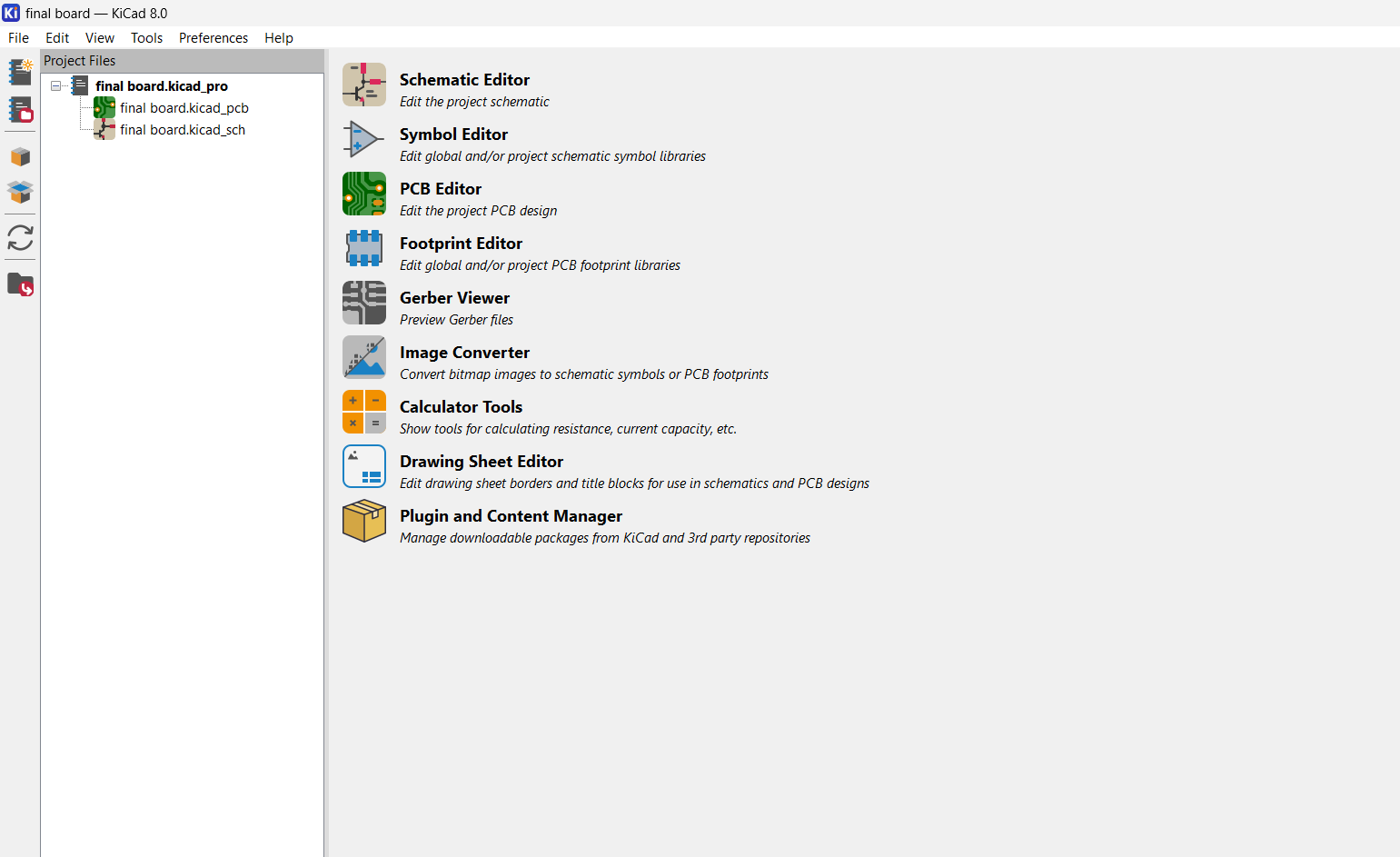
Task: Click the New Project icon in left toolbar
Action: [20, 72]
